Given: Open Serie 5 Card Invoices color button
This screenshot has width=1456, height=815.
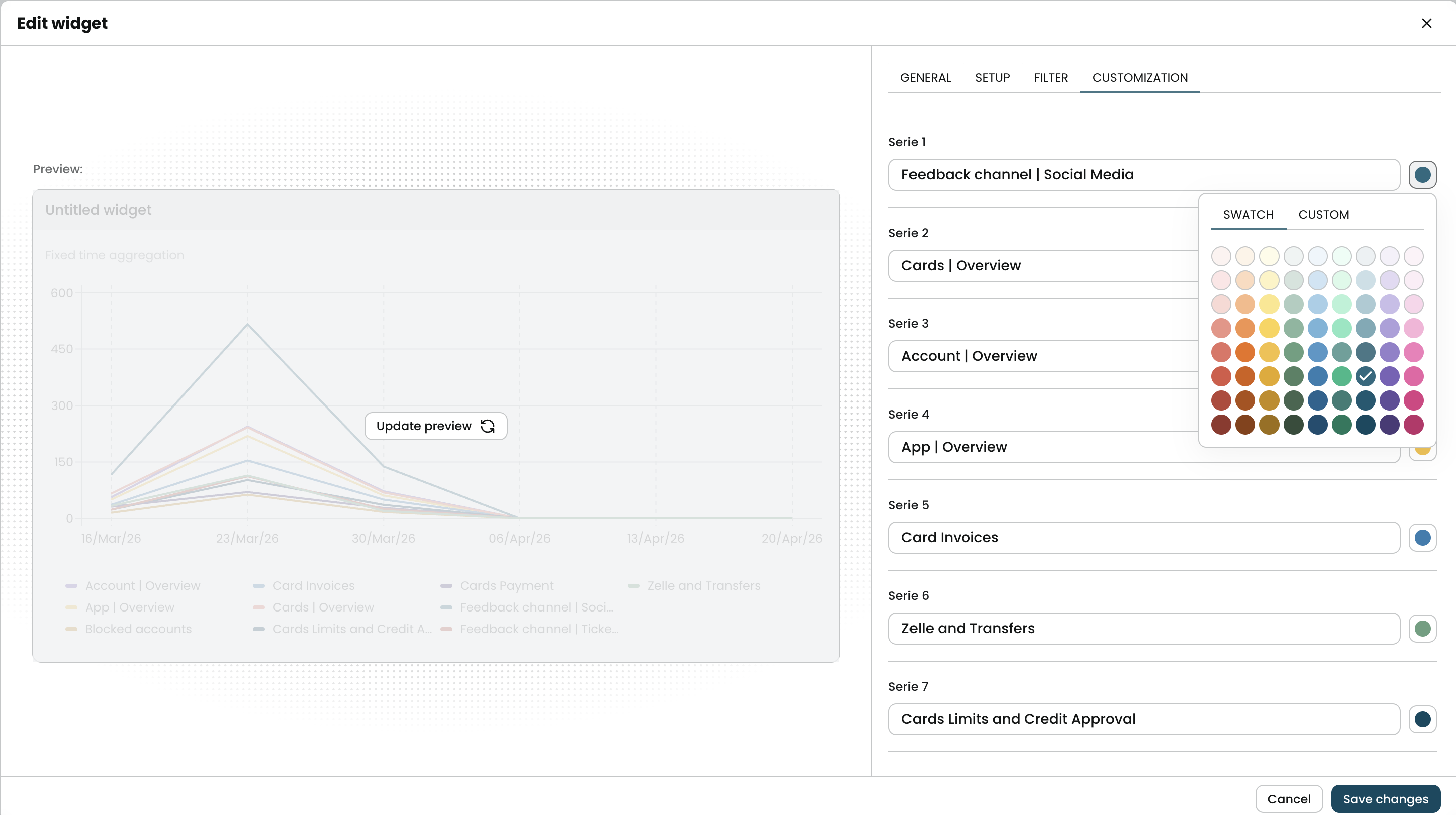Looking at the screenshot, I should pyautogui.click(x=1422, y=537).
